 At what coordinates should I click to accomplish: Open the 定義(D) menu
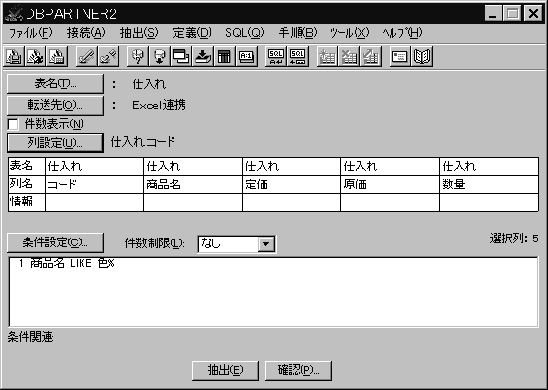(x=192, y=33)
